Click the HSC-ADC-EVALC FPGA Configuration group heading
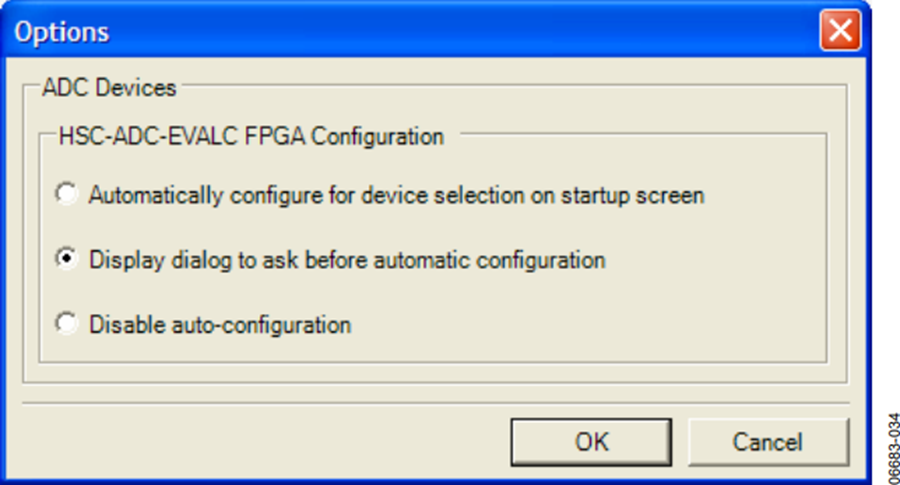The width and height of the screenshot is (900, 485). coord(251,137)
